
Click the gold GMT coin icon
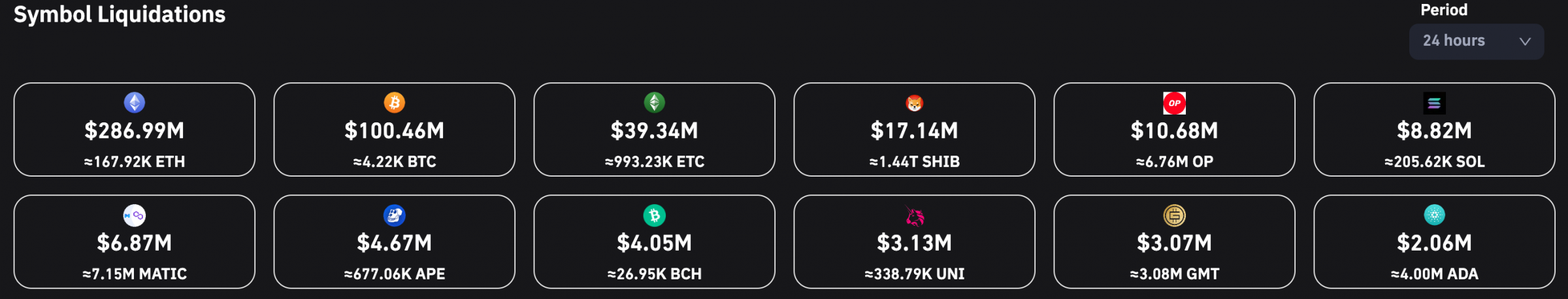tap(1175, 215)
